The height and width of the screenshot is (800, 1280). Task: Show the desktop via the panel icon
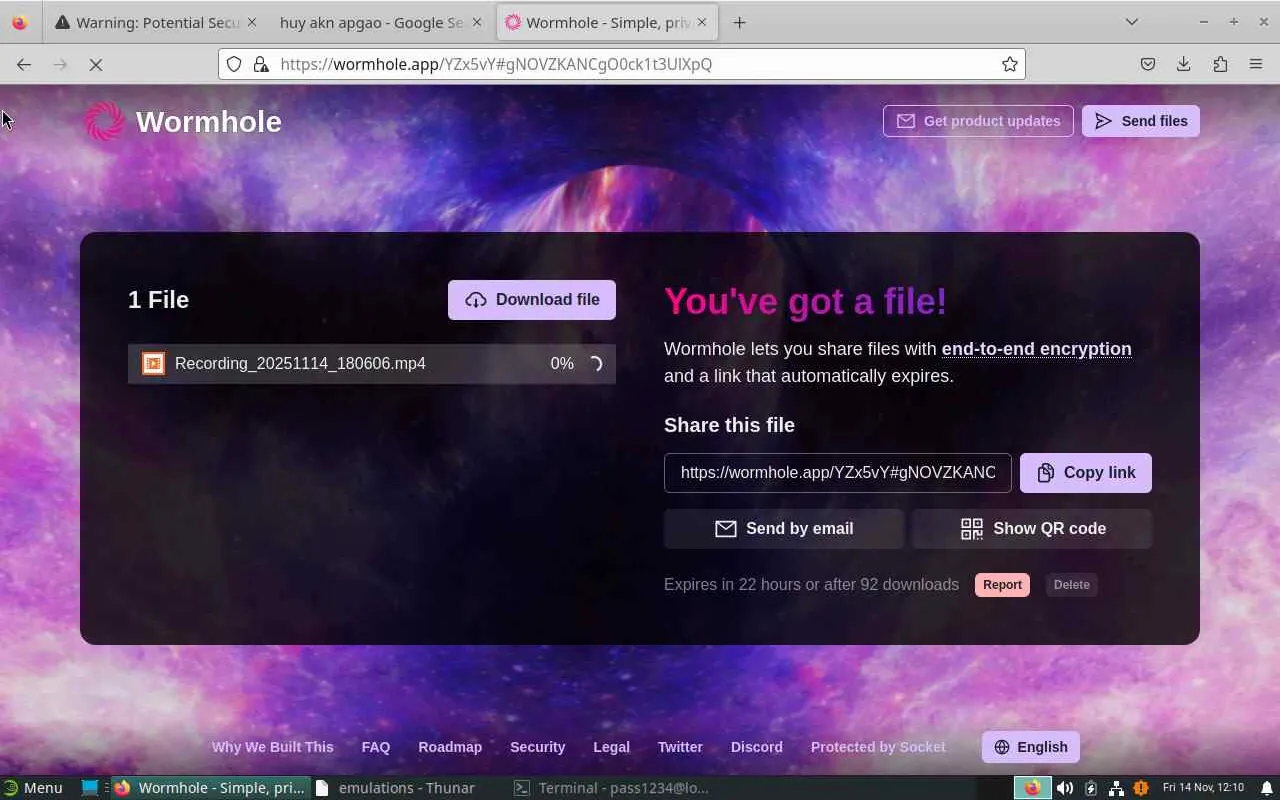tap(90, 788)
